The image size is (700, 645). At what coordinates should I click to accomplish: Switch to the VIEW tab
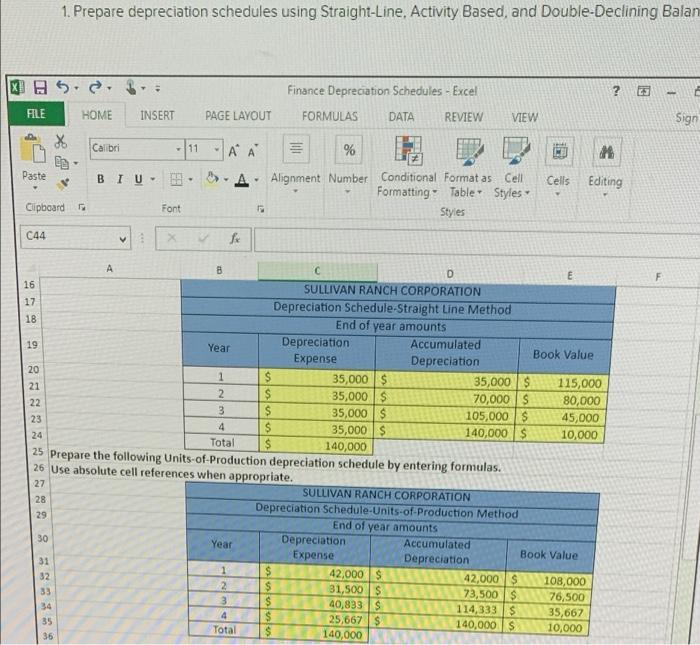click(525, 118)
